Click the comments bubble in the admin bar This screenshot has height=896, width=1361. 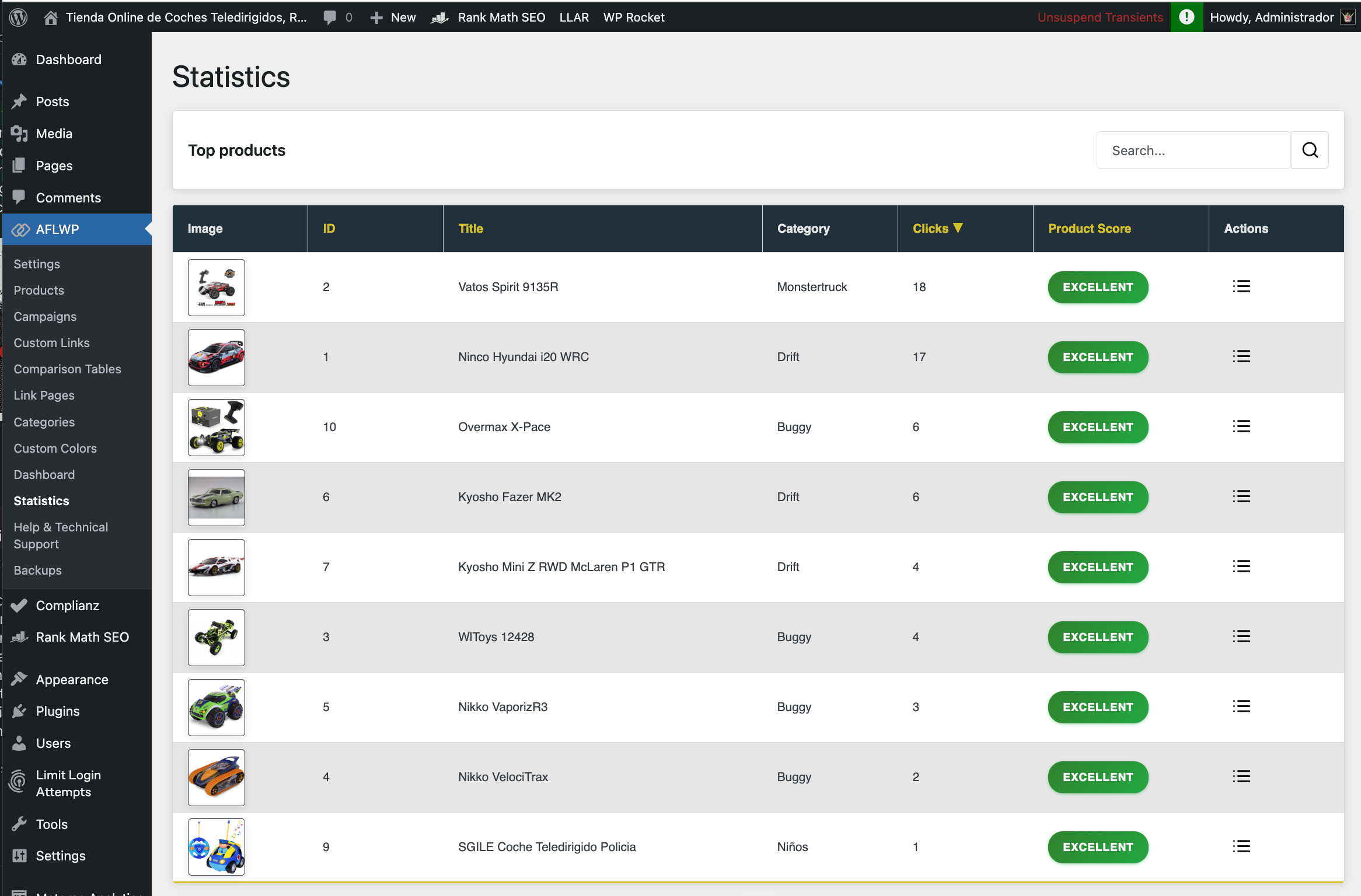coord(331,17)
